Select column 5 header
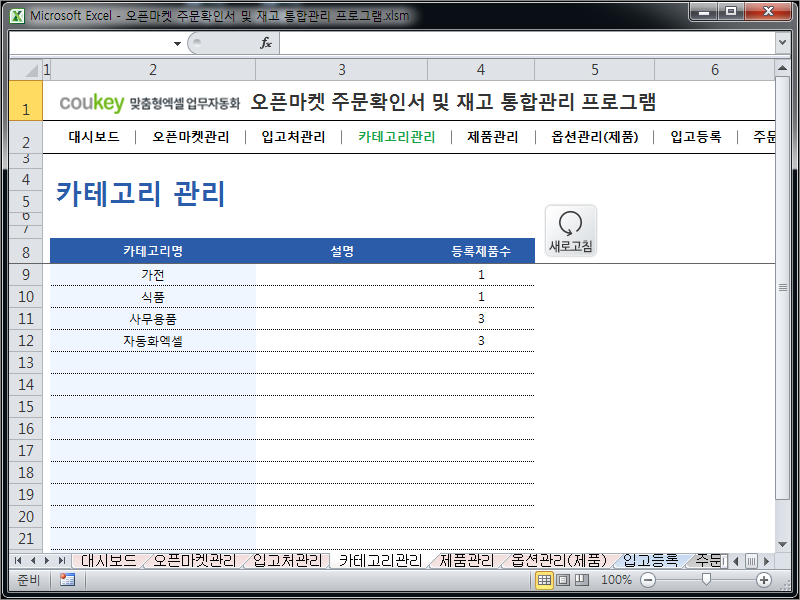Viewport: 800px width, 600px height. [x=594, y=69]
